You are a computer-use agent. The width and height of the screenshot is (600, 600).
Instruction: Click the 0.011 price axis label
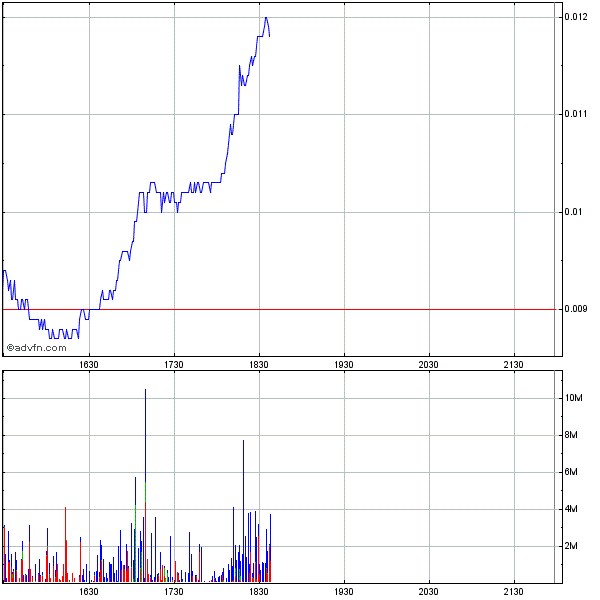coord(576,114)
